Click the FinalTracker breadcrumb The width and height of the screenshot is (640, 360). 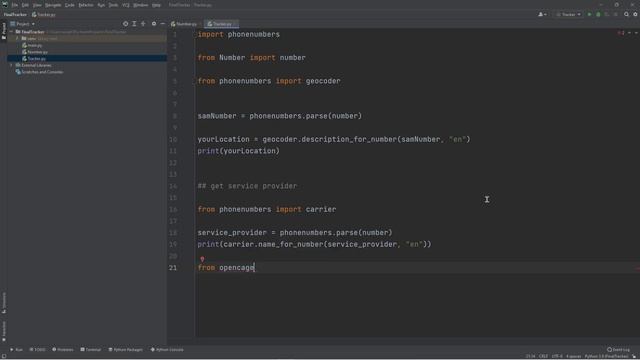(15, 15)
